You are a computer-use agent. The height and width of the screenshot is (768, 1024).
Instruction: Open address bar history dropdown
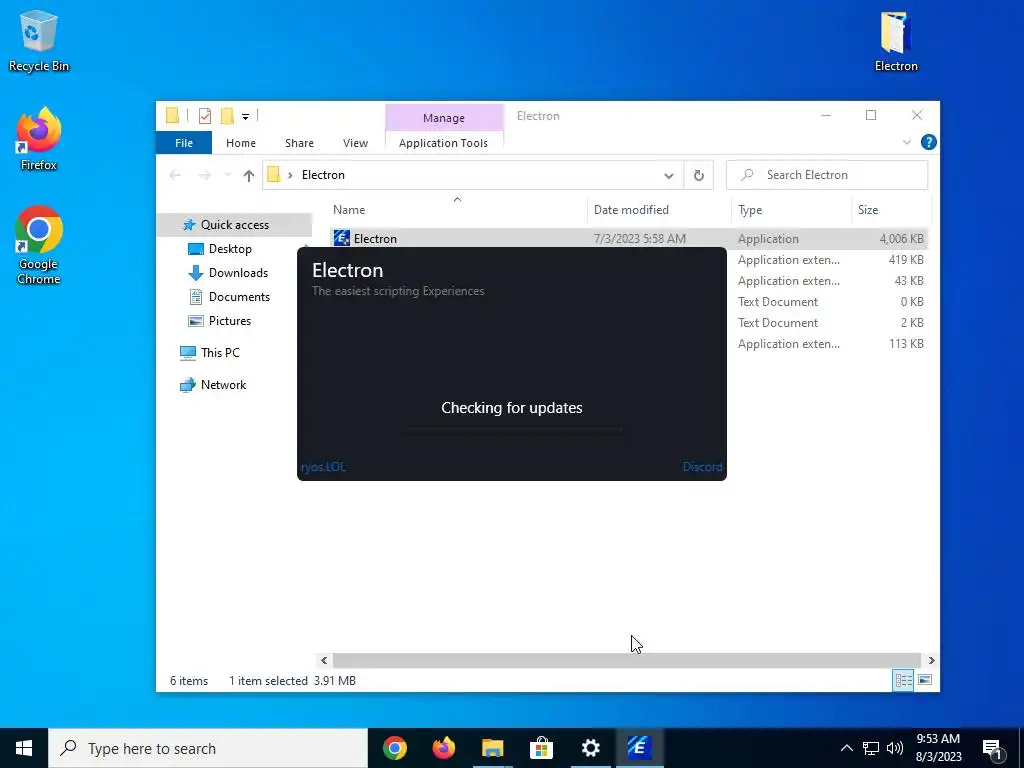pos(669,175)
